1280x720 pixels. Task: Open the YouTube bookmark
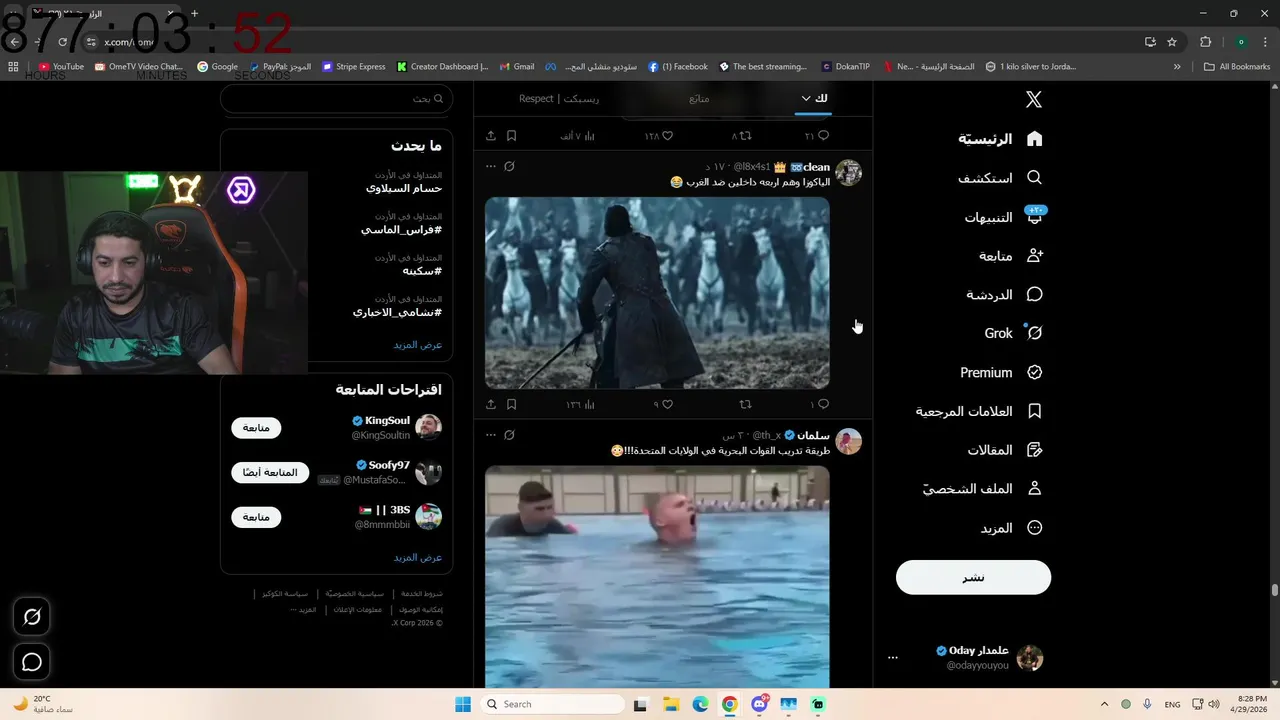pos(61,67)
